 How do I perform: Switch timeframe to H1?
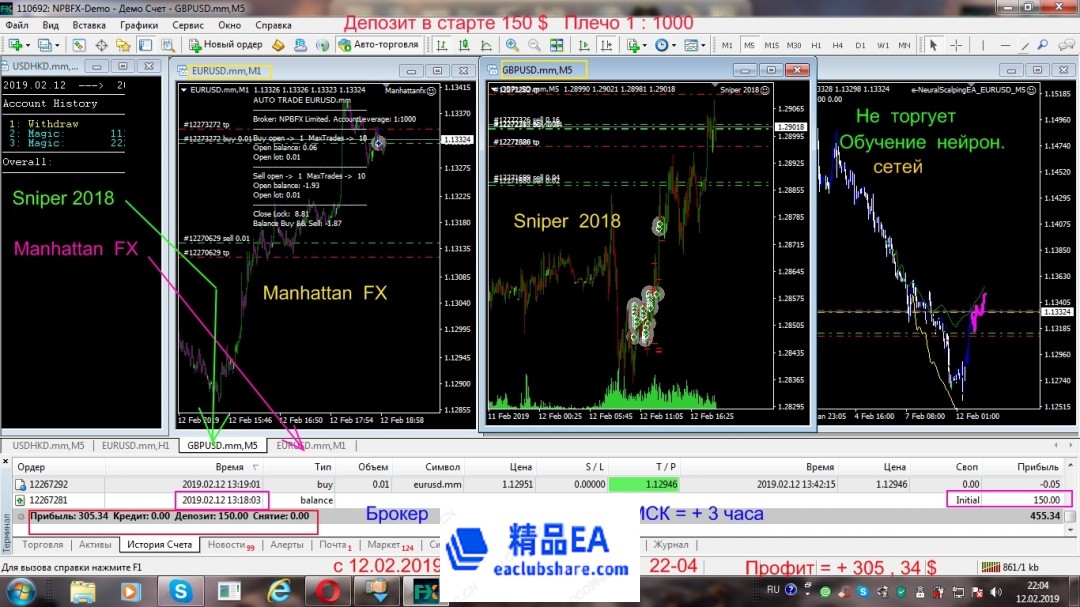coord(816,45)
